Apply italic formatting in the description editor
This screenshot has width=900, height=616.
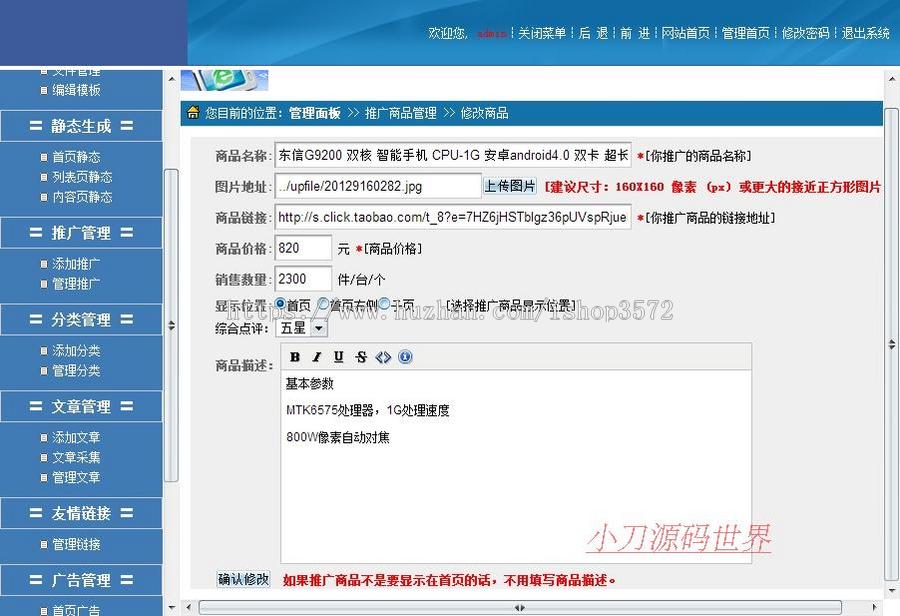coord(316,356)
